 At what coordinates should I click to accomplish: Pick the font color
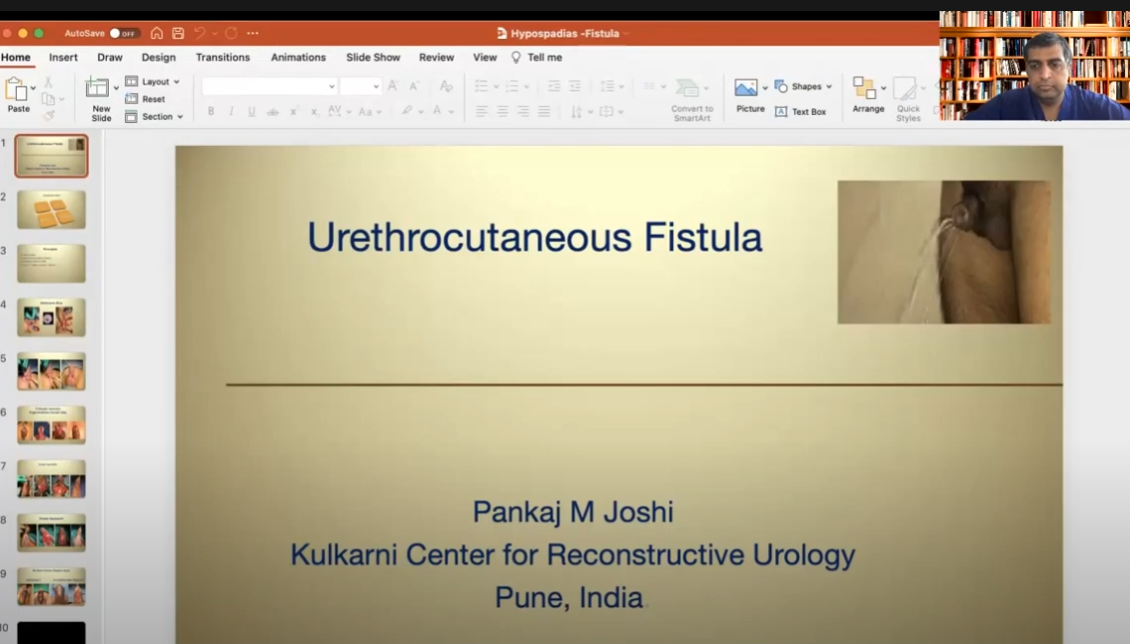click(x=442, y=112)
